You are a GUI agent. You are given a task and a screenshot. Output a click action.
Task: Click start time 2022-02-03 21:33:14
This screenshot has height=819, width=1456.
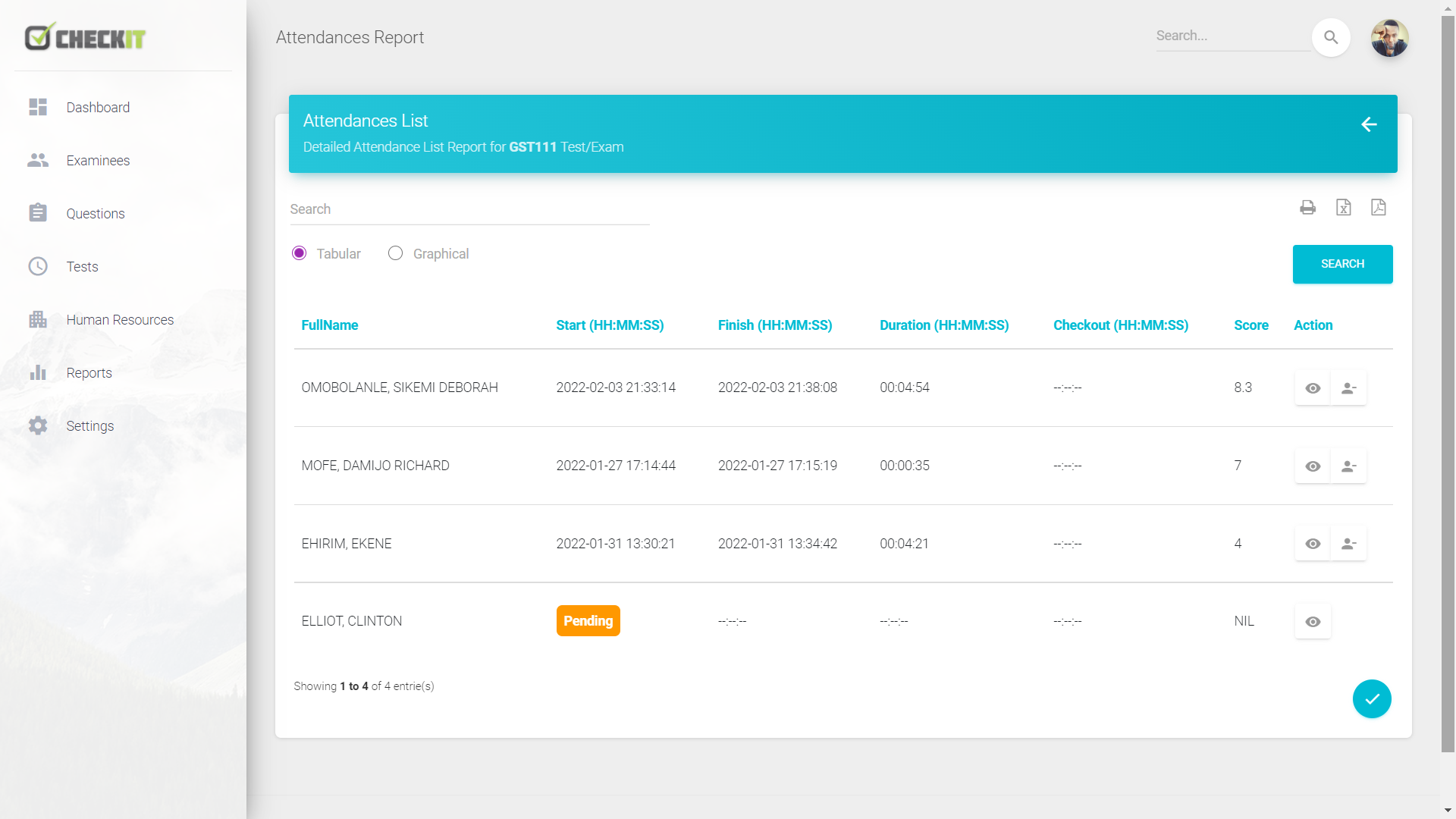pos(616,388)
